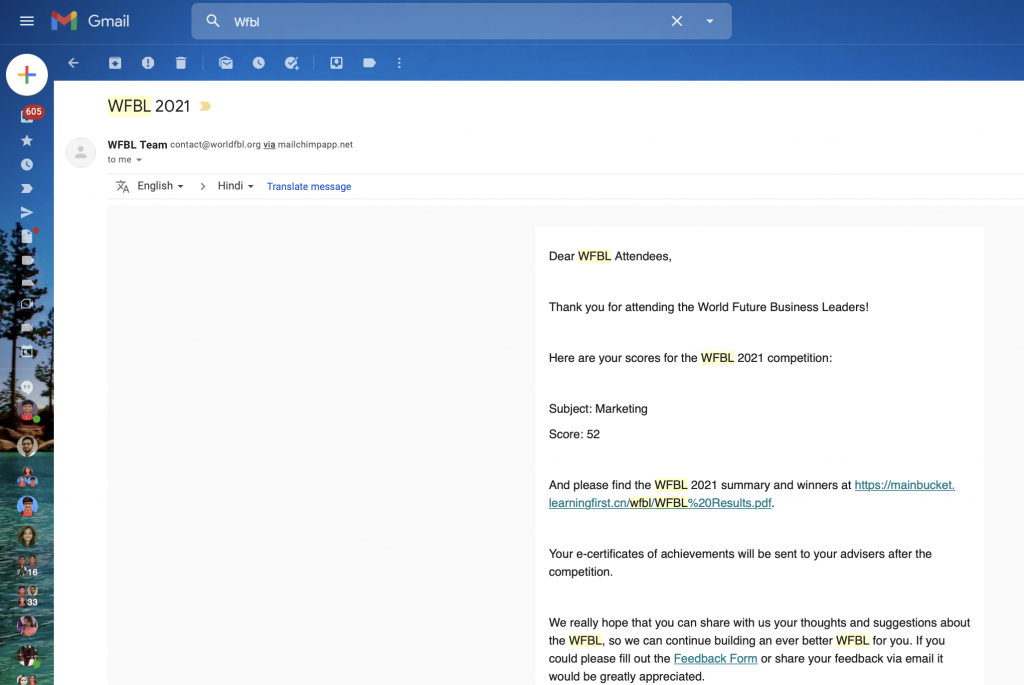Add this email to Tasks
The width and height of the screenshot is (1024, 685).
coord(291,63)
